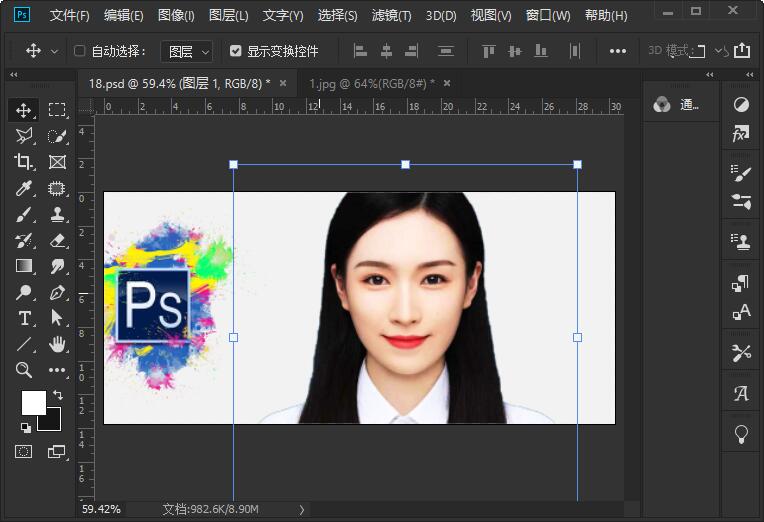Open the Character panel icon
764x522 pixels.
click(x=741, y=312)
